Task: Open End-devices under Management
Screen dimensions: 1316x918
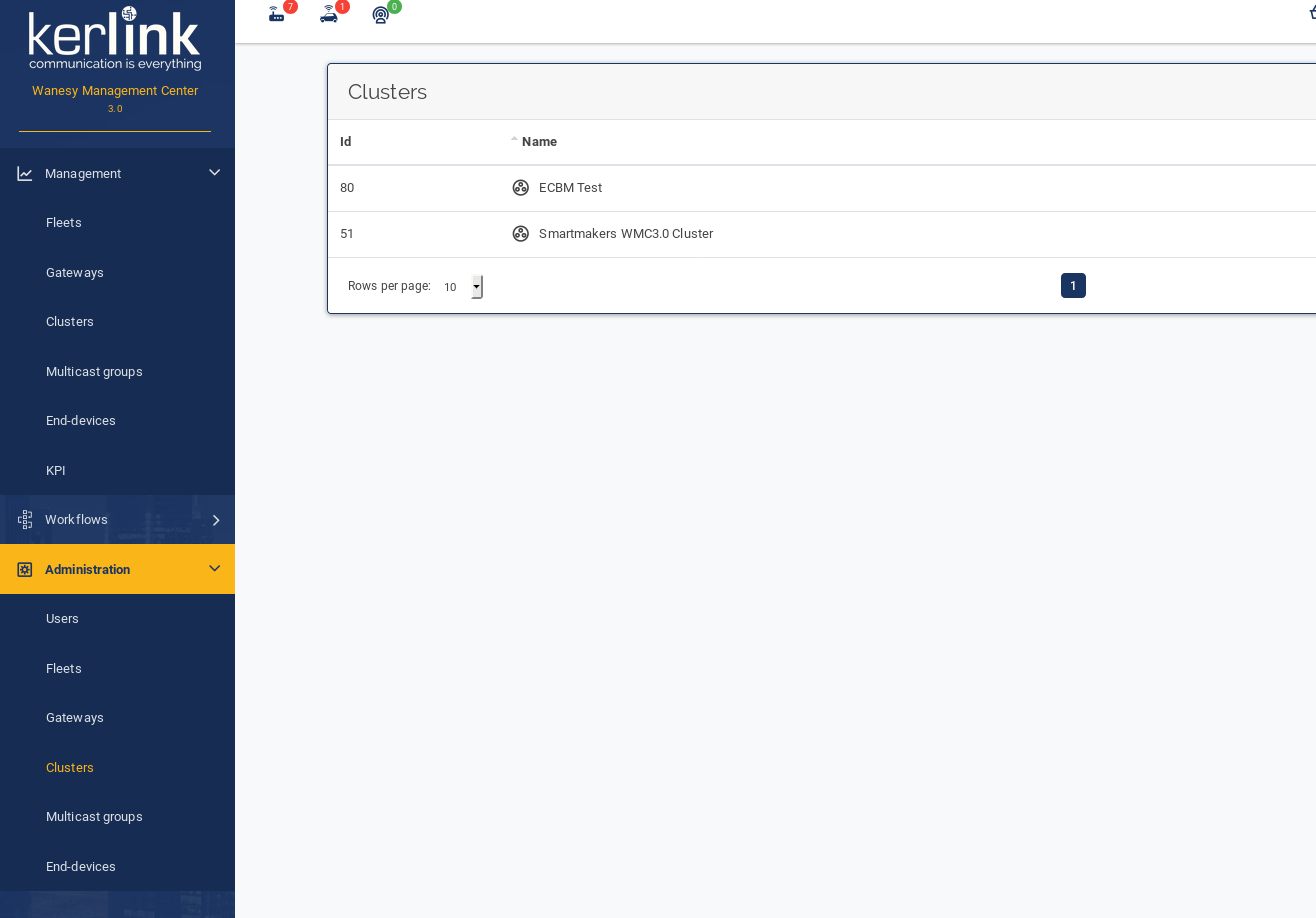Action: (81, 421)
